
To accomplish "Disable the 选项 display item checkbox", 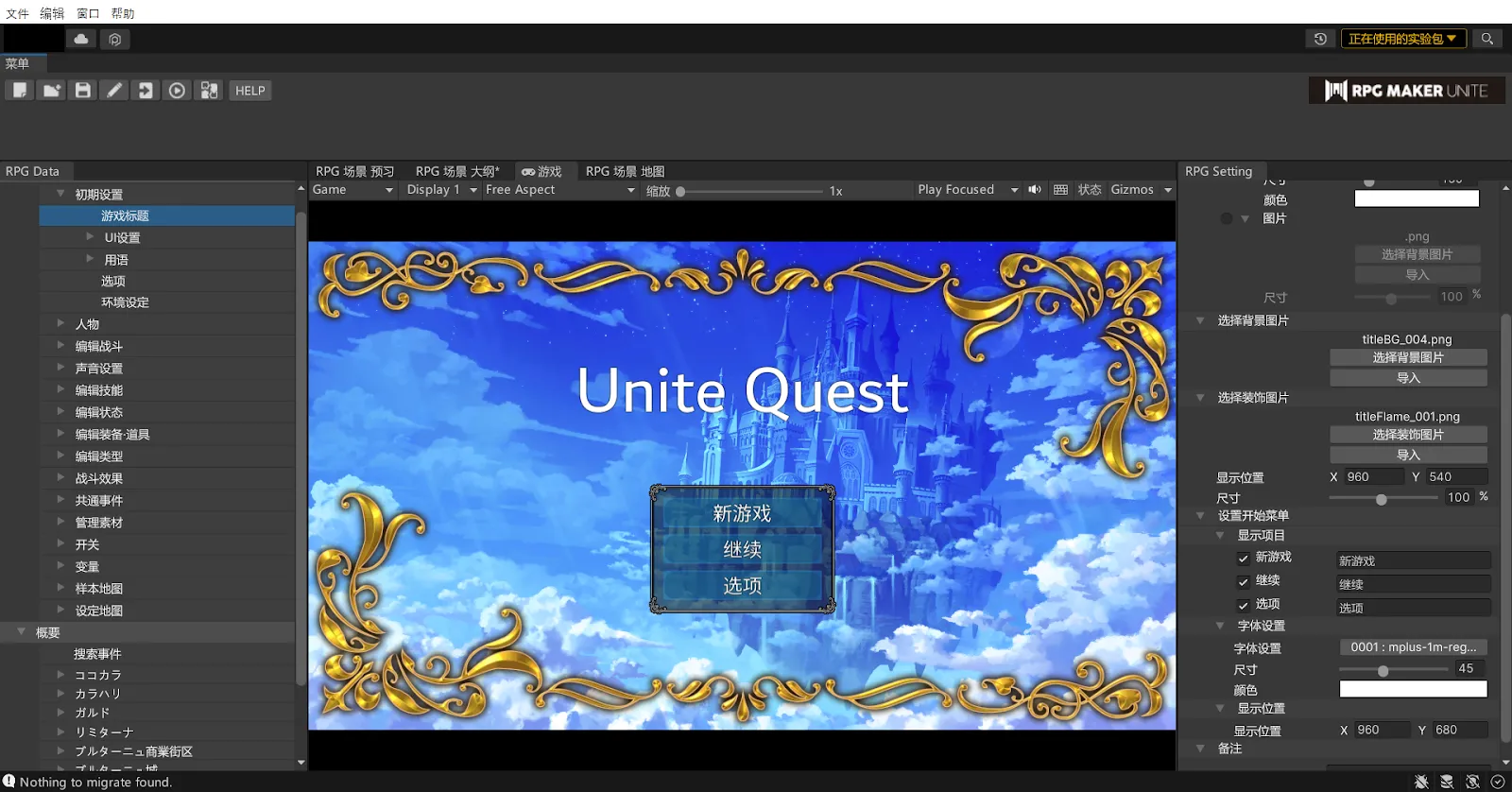I will [x=1244, y=606].
